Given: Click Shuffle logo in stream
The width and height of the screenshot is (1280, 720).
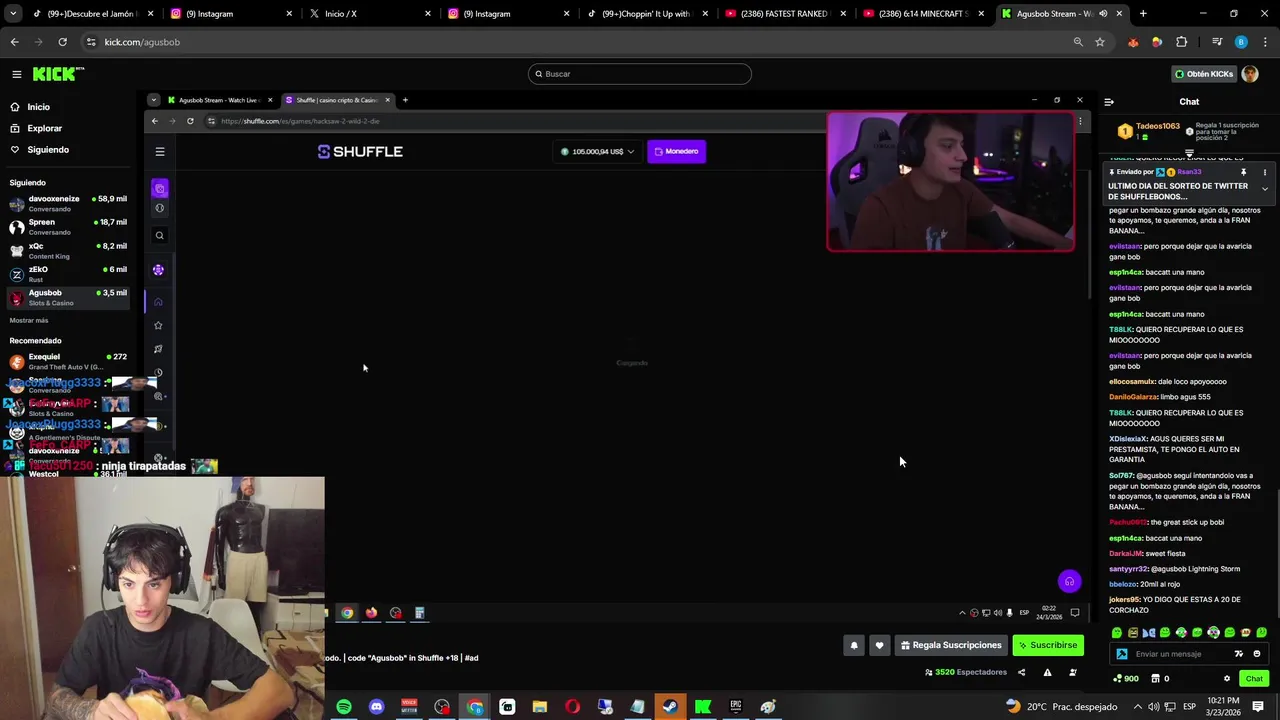Looking at the screenshot, I should 360,152.
